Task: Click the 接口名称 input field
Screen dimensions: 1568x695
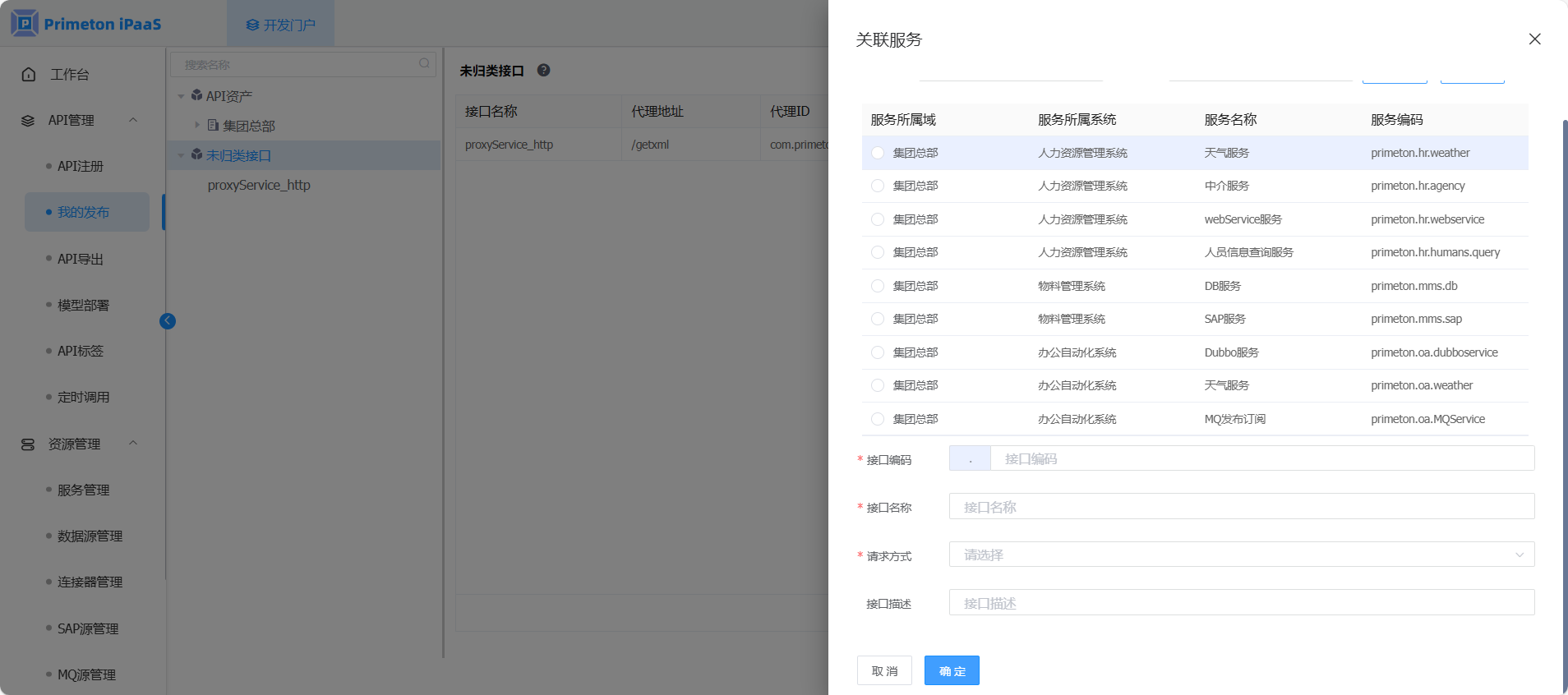Action: [x=1241, y=507]
